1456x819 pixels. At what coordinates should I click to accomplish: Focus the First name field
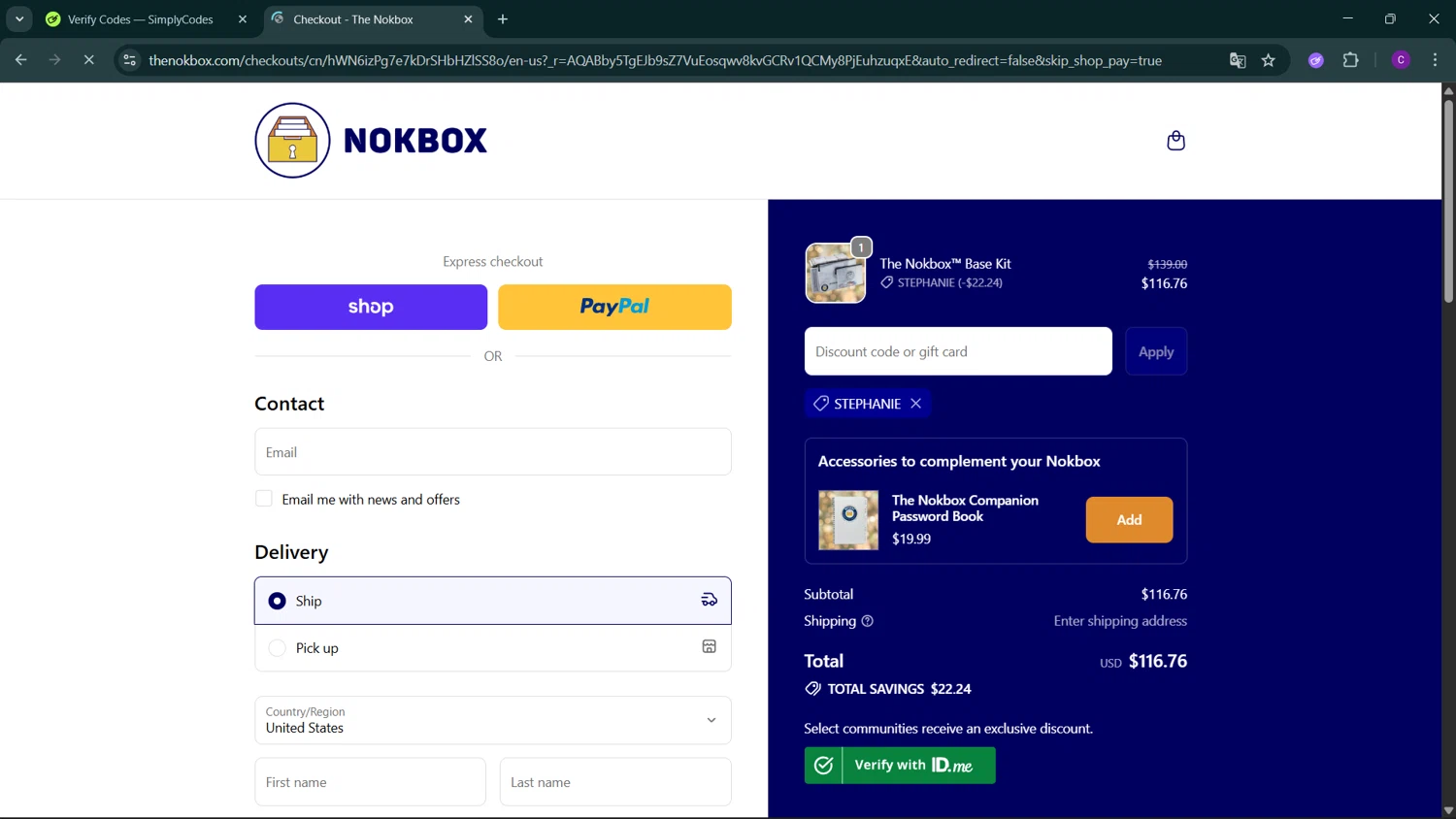[x=370, y=782]
